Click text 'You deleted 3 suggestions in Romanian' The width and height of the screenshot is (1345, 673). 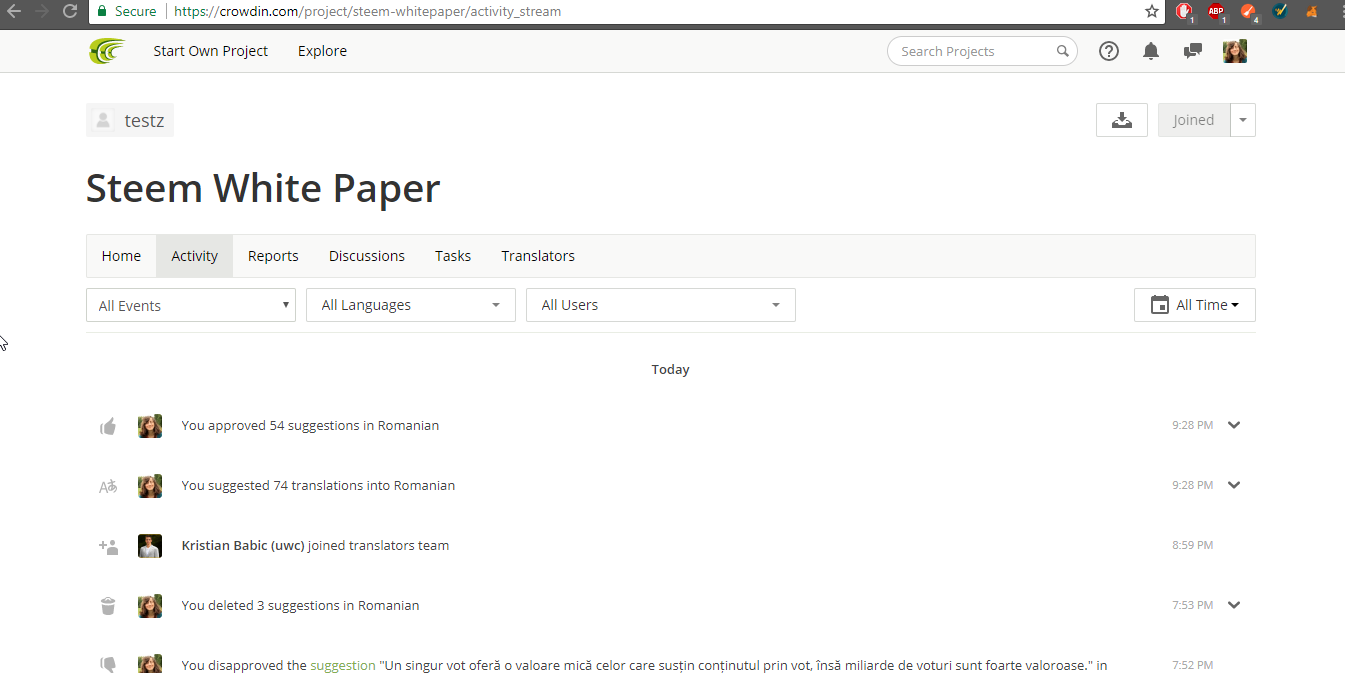(300, 606)
